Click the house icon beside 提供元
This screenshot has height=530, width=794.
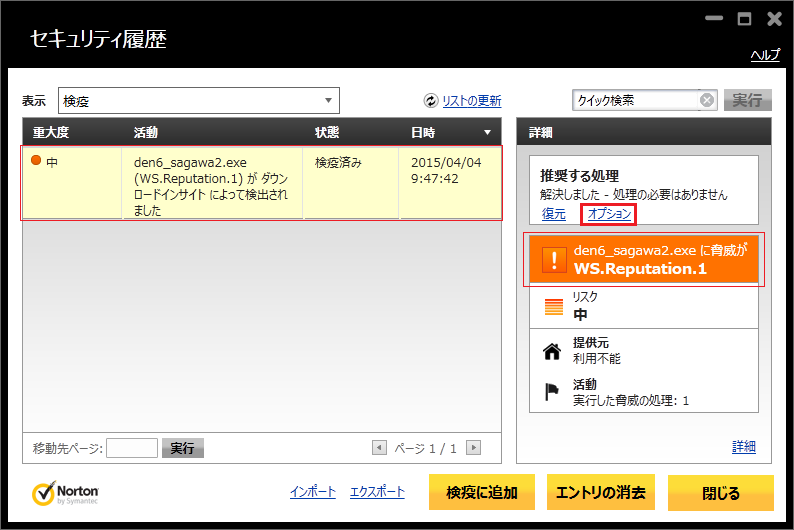pyautogui.click(x=552, y=351)
